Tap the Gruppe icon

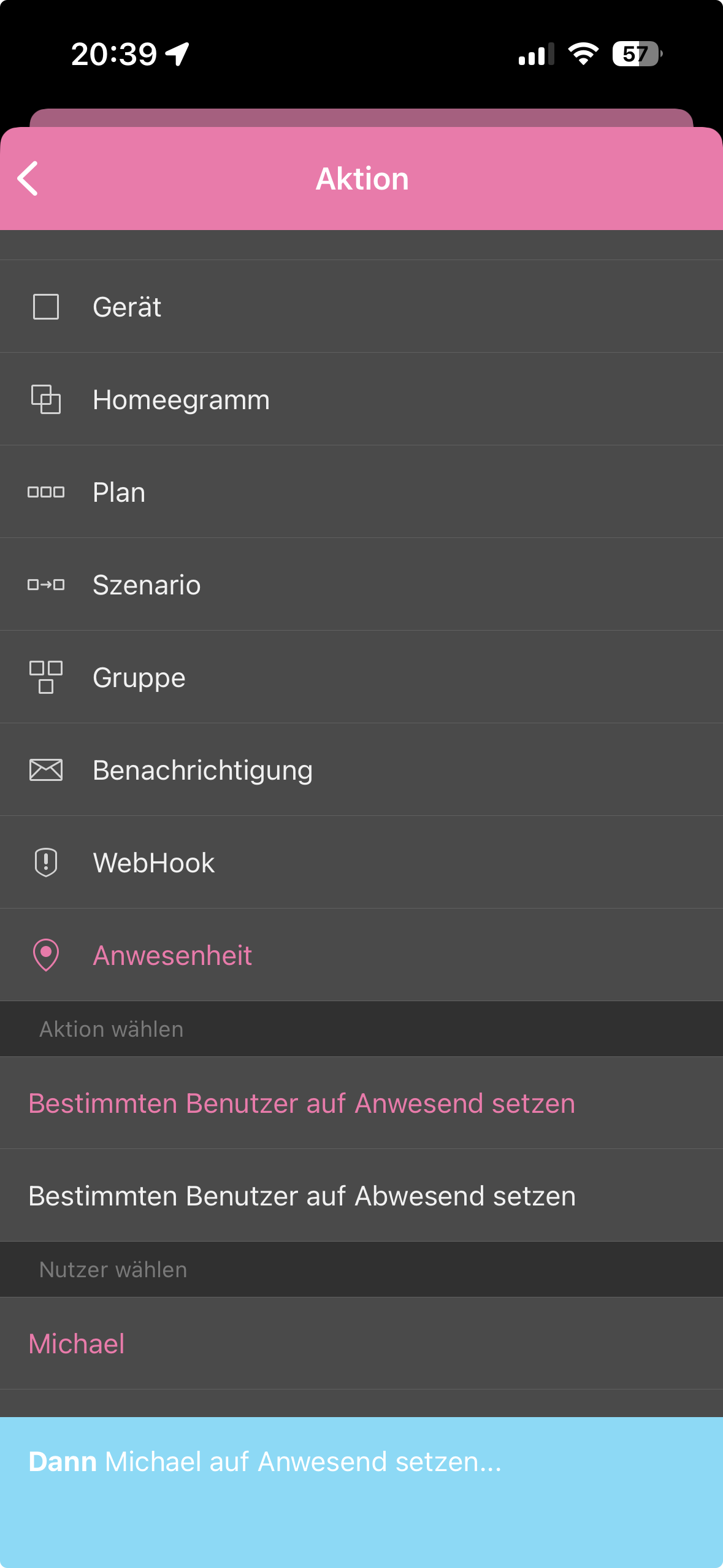(x=46, y=677)
